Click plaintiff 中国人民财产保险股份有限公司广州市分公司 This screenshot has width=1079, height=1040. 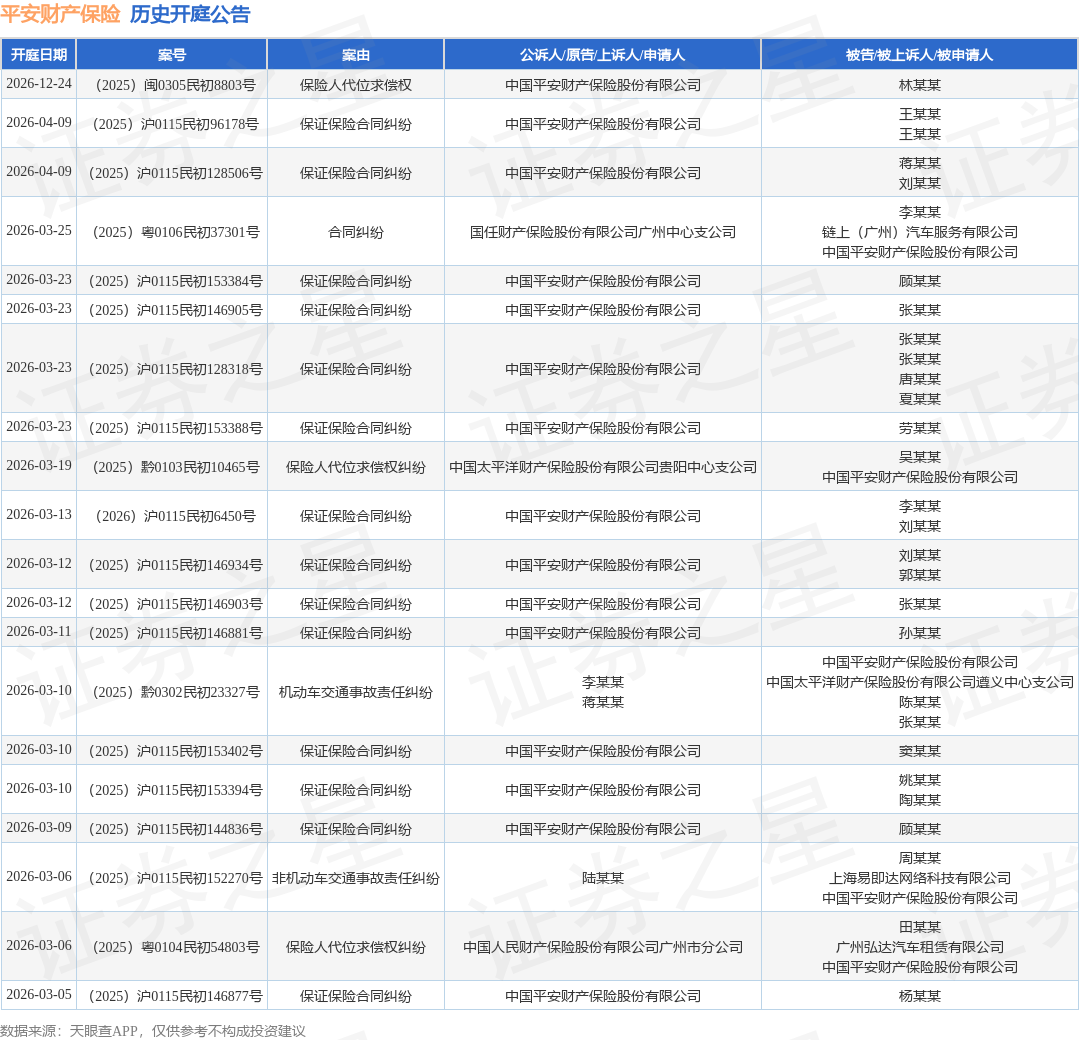tap(603, 948)
